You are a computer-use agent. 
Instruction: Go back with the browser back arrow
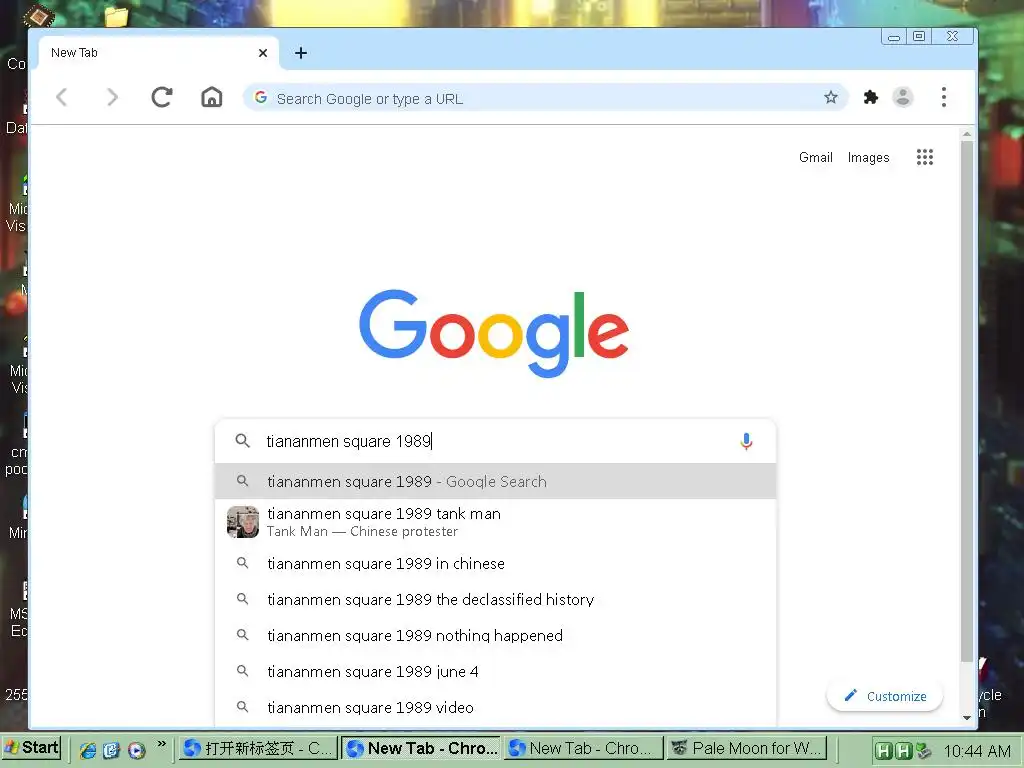(x=61, y=97)
